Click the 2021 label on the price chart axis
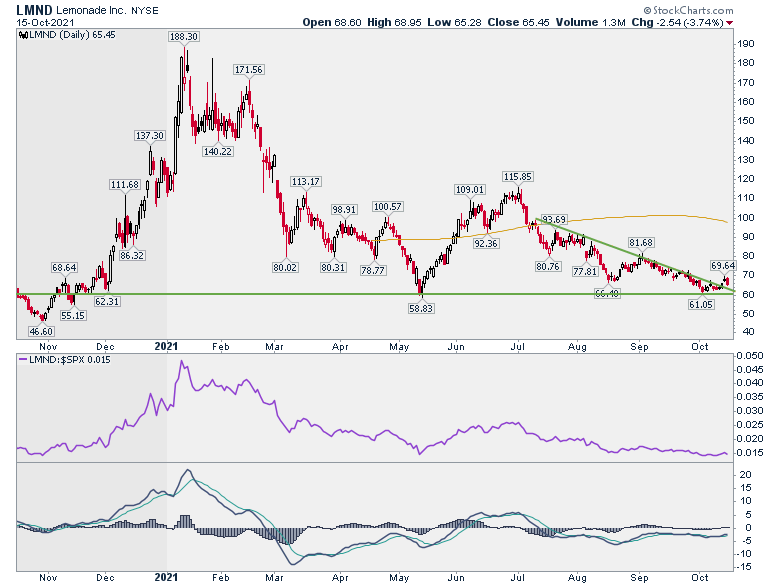The height and width of the screenshot is (586, 780). point(166,346)
